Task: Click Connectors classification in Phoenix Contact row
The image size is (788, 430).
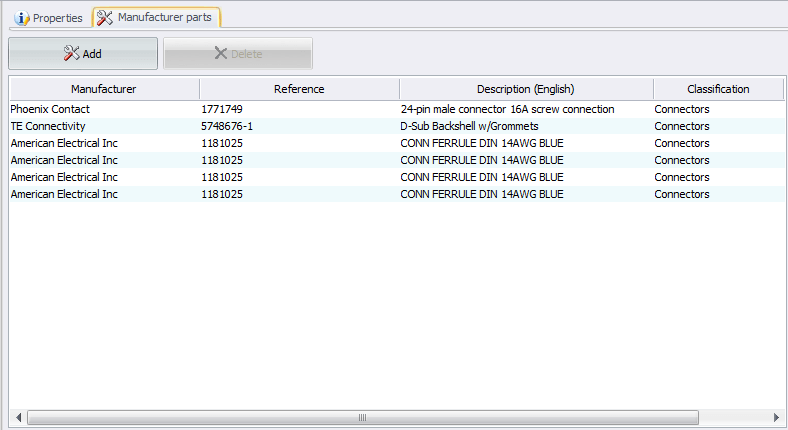Action: click(x=682, y=109)
